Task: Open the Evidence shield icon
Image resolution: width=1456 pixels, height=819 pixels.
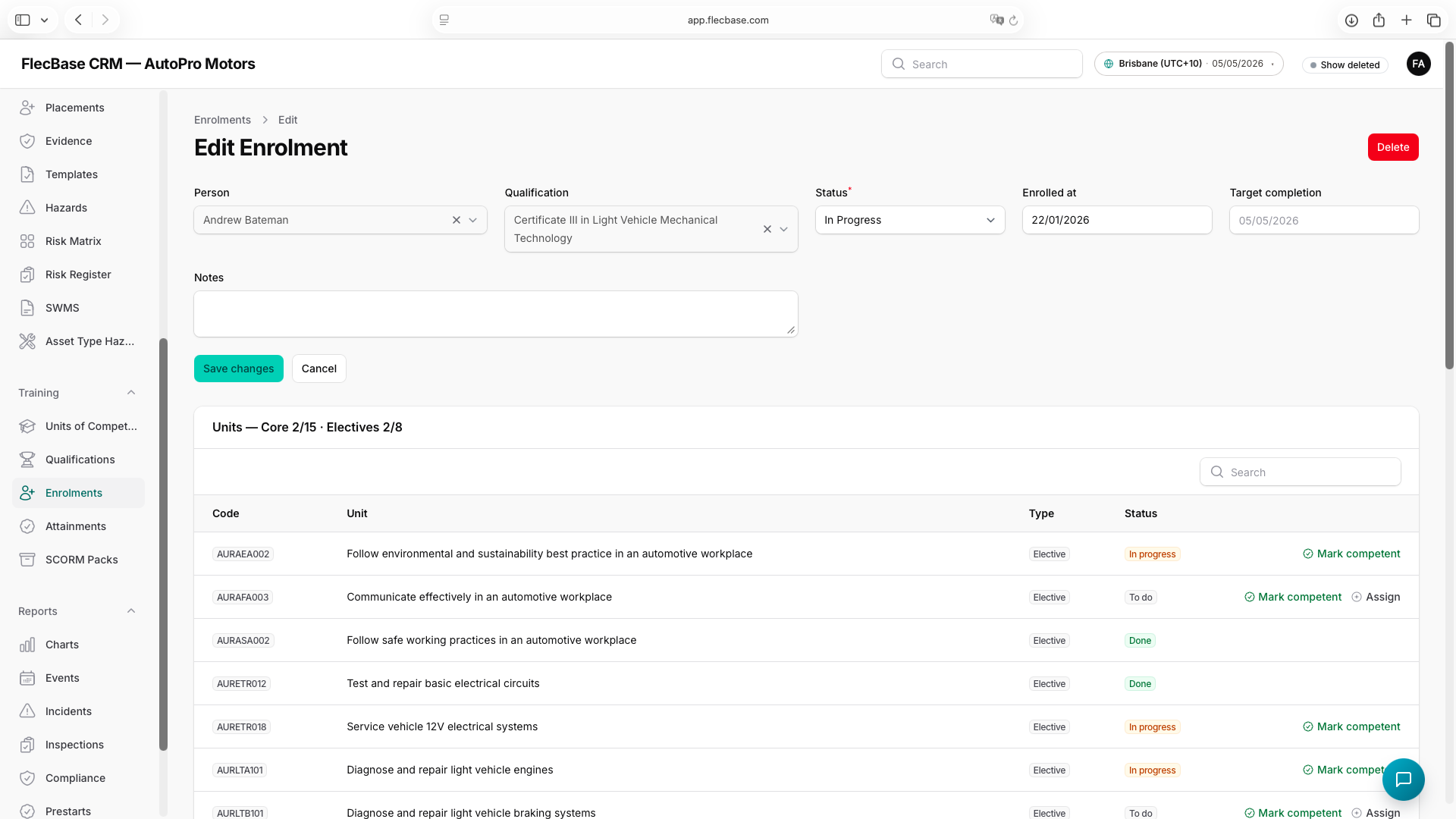Action: (27, 141)
